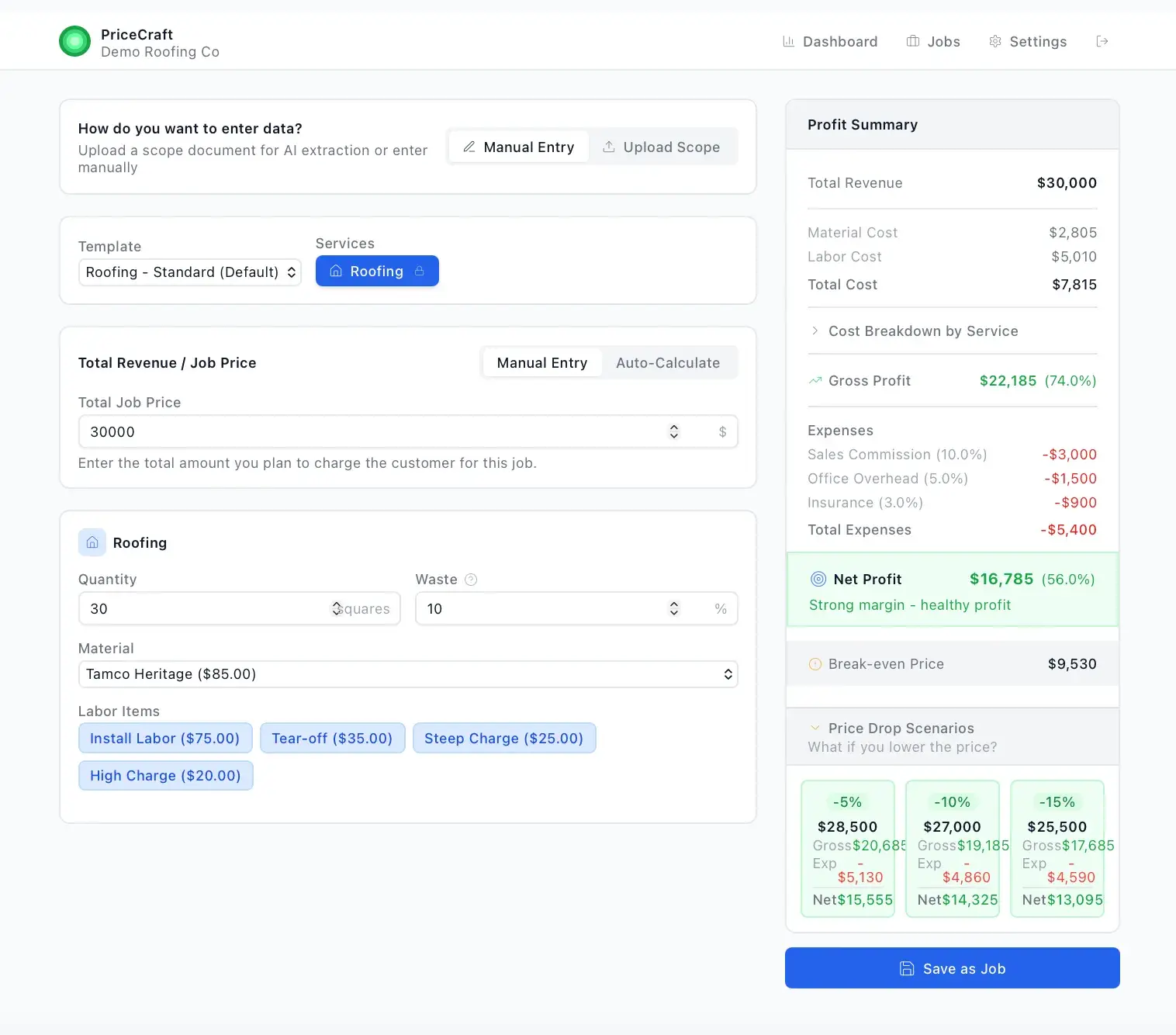
Task: Click the Net Profit $16,785 amount
Action: coord(1001,579)
